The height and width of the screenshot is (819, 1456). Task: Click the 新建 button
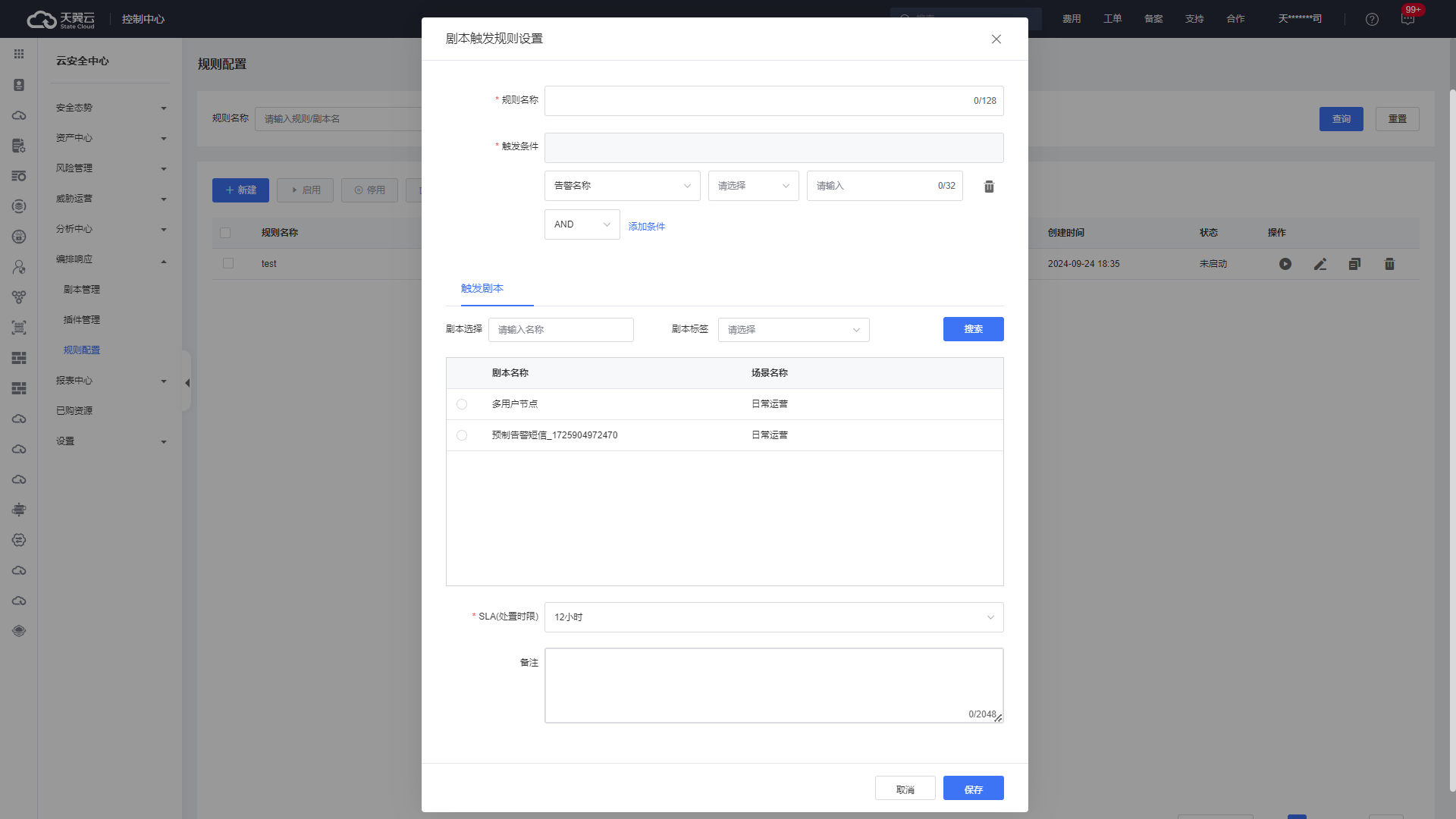point(241,190)
